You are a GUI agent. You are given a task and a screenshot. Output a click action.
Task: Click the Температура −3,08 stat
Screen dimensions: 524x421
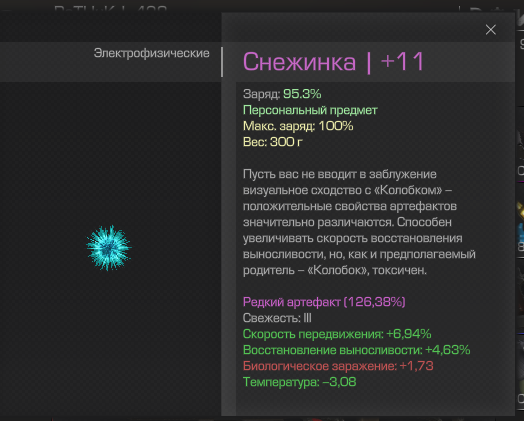pyautogui.click(x=299, y=382)
